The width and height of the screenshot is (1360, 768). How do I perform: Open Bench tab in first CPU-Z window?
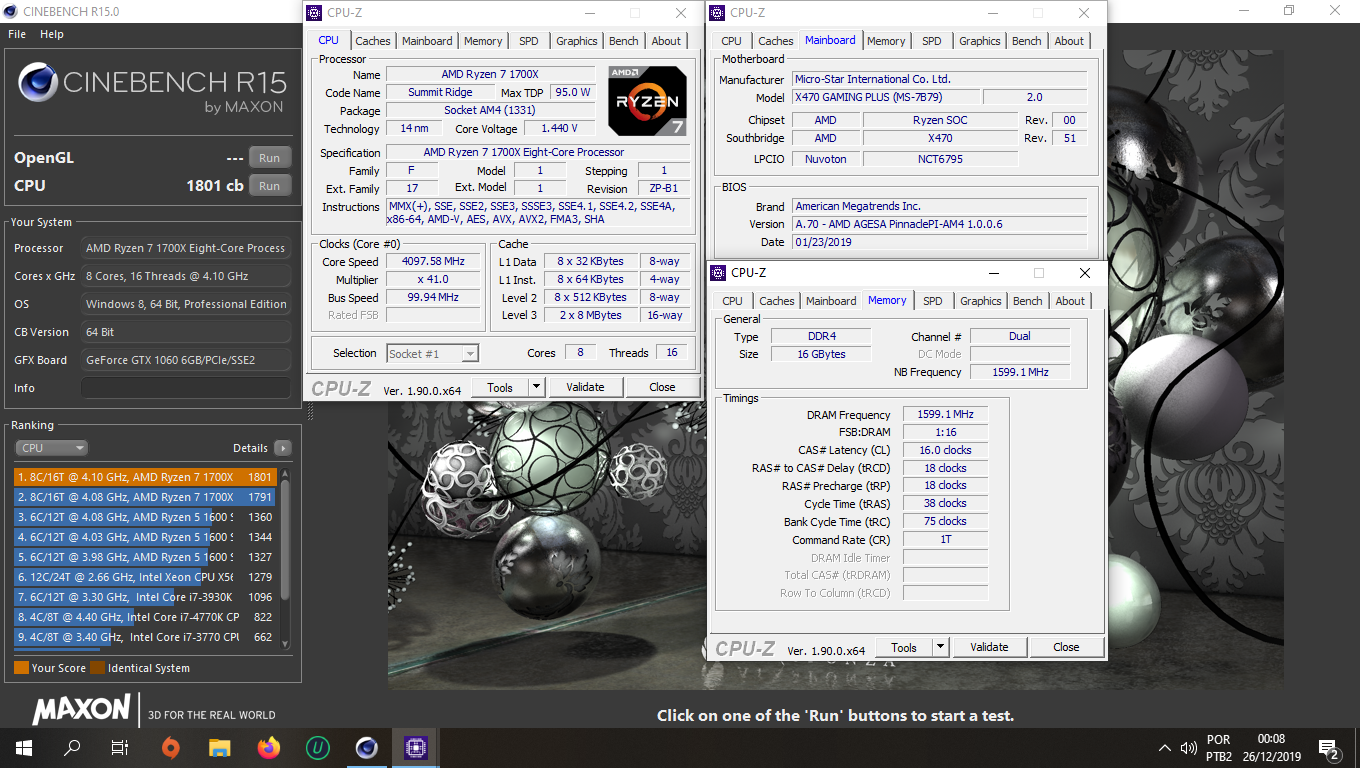(624, 41)
